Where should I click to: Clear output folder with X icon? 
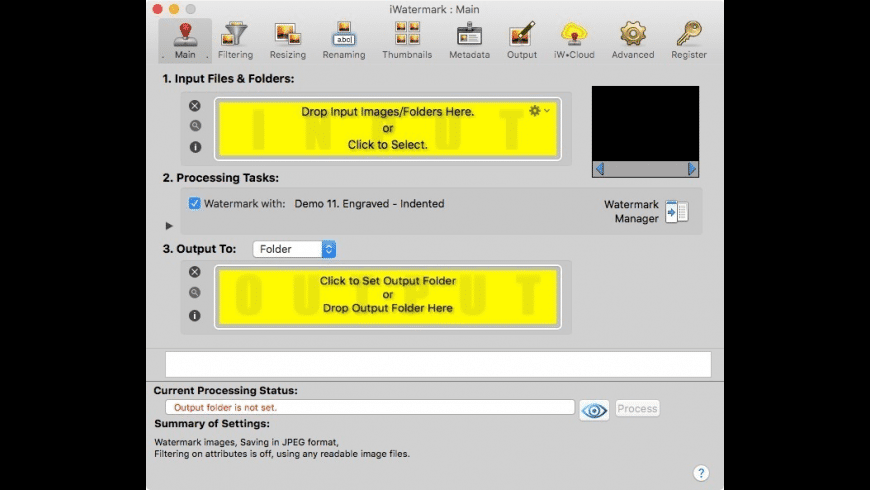194,272
